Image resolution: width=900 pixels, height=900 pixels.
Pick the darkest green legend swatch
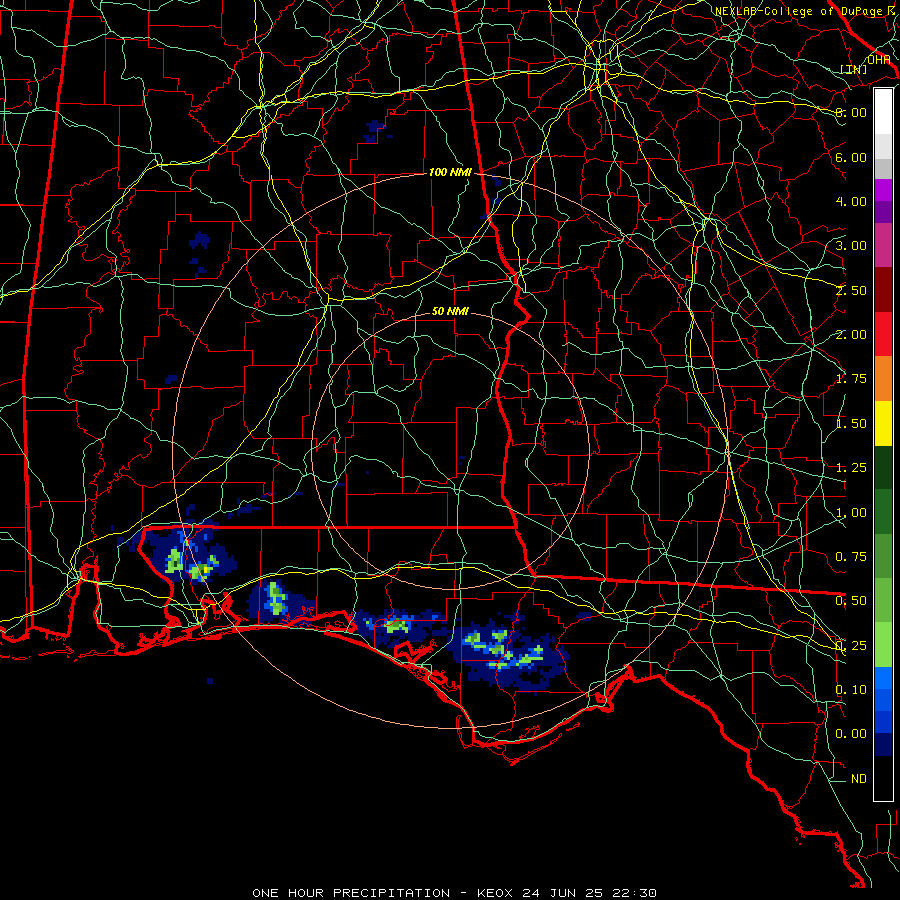pos(883,467)
